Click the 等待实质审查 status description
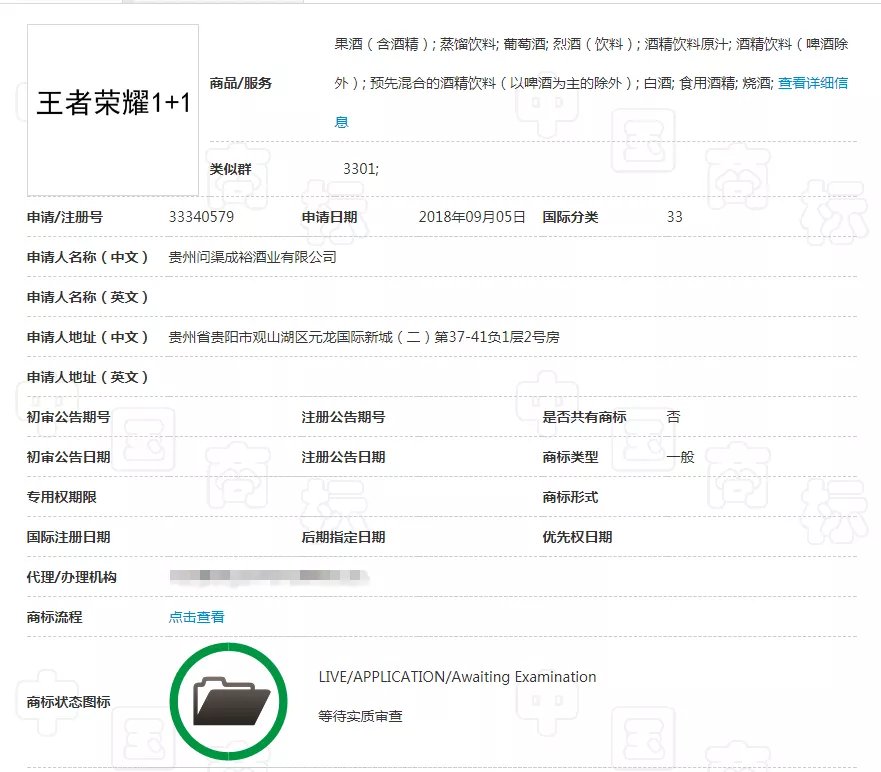The image size is (881, 772). (360, 716)
